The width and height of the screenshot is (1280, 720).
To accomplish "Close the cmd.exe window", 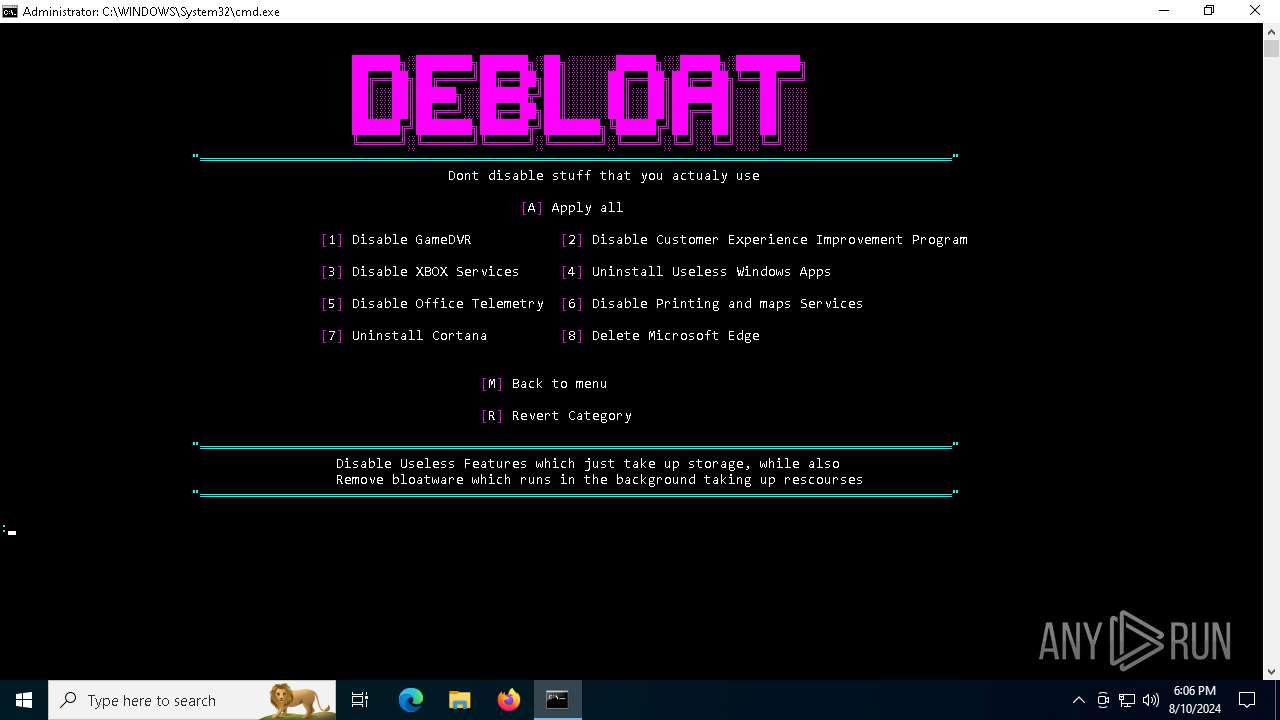I will pos(1256,11).
